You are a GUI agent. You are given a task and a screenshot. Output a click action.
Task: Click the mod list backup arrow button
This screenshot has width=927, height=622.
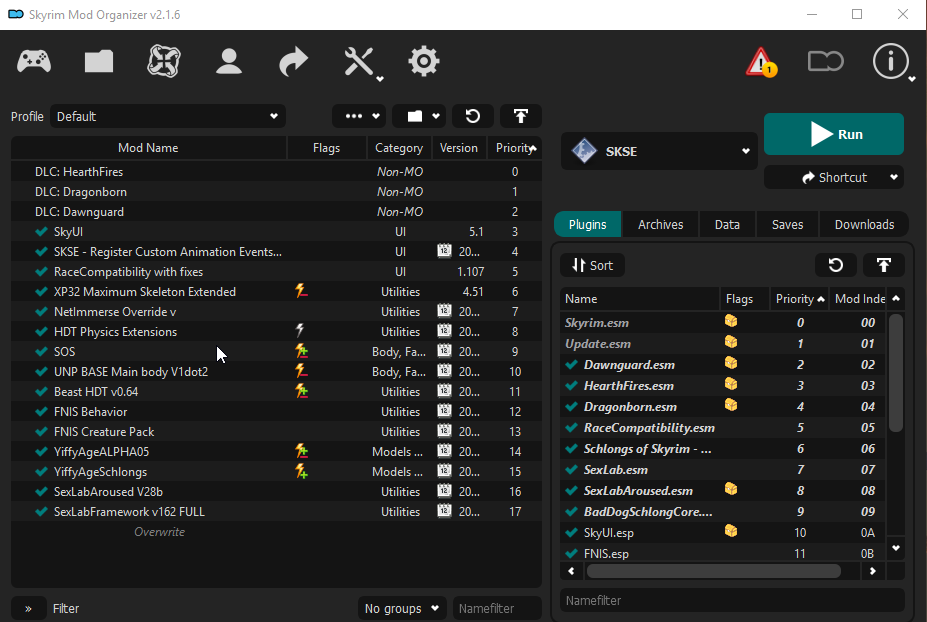tap(521, 116)
